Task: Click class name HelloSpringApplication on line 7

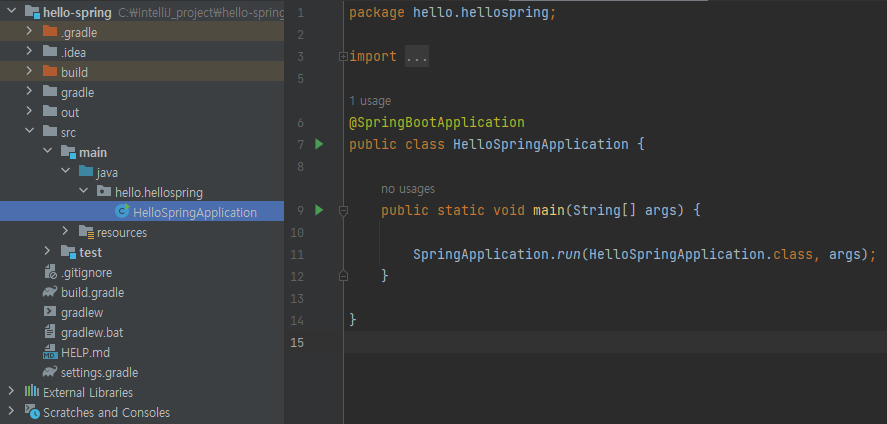Action: 541,144
